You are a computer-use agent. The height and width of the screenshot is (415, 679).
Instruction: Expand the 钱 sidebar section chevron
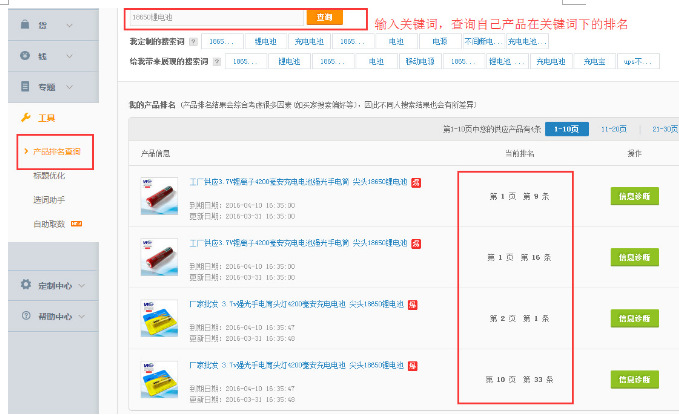pyautogui.click(x=69, y=56)
